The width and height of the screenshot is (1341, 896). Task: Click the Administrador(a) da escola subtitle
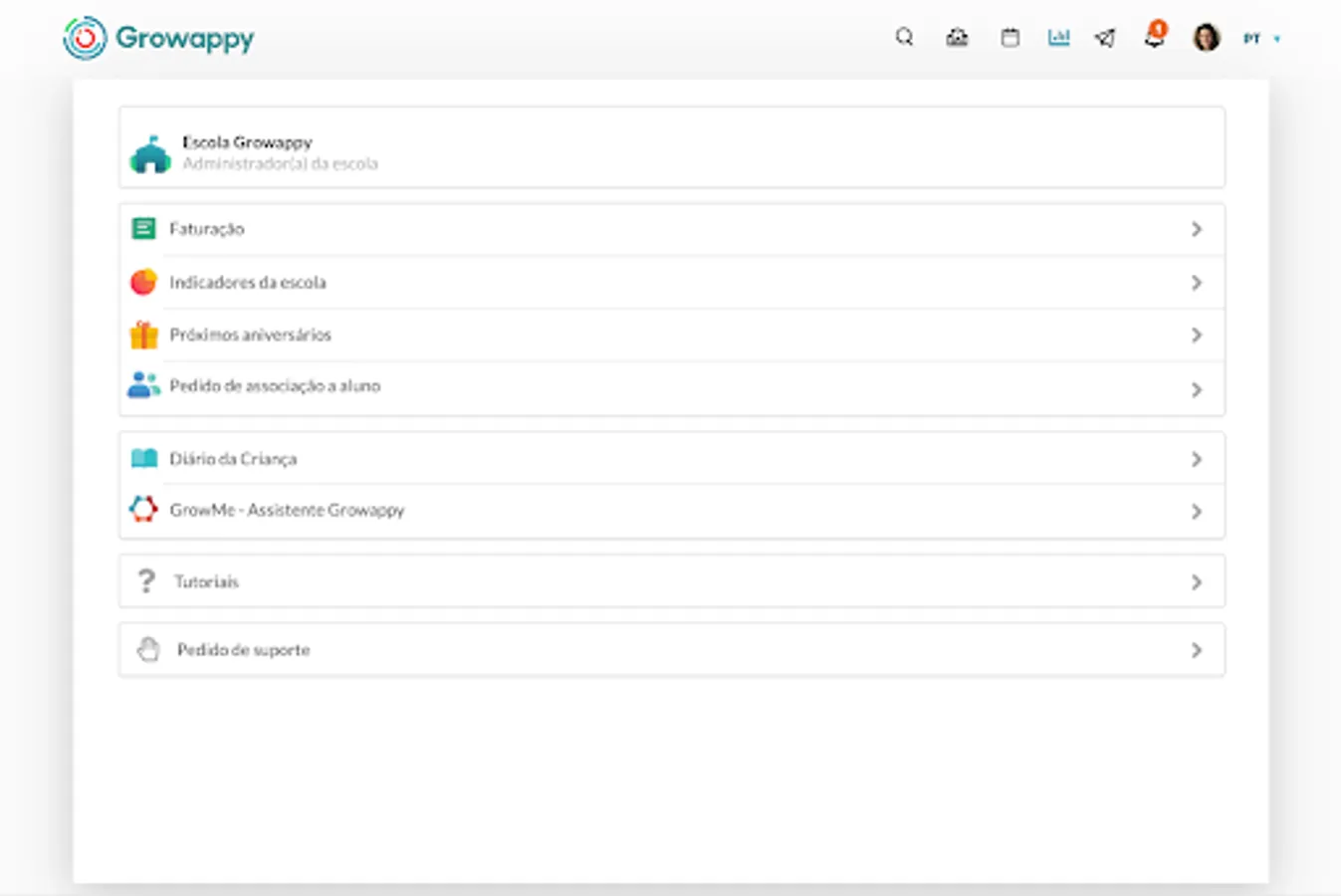[x=280, y=163]
